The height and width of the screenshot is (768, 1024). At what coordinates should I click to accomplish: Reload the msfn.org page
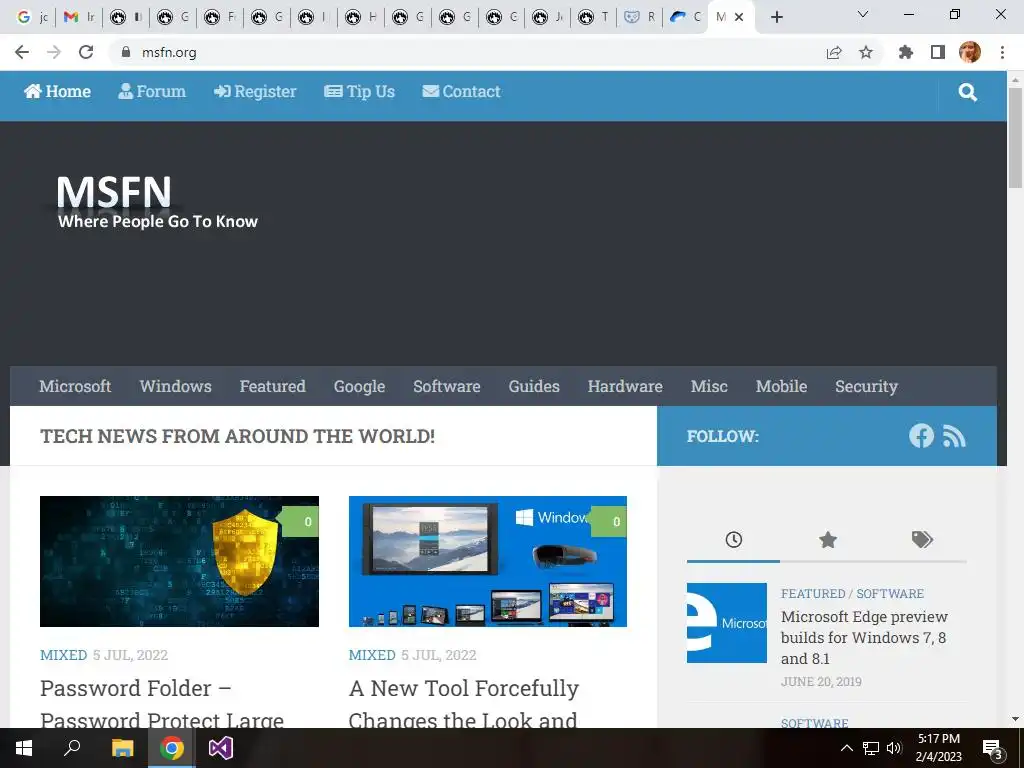point(86,52)
